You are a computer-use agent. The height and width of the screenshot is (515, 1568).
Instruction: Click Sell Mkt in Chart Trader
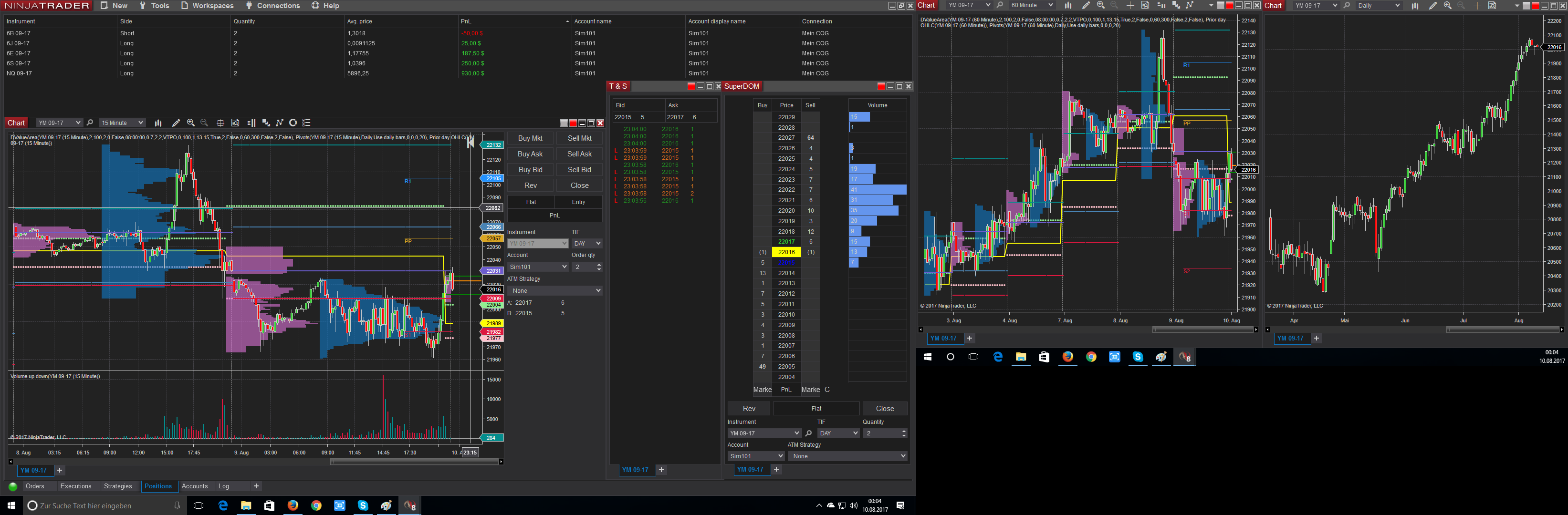pyautogui.click(x=579, y=139)
